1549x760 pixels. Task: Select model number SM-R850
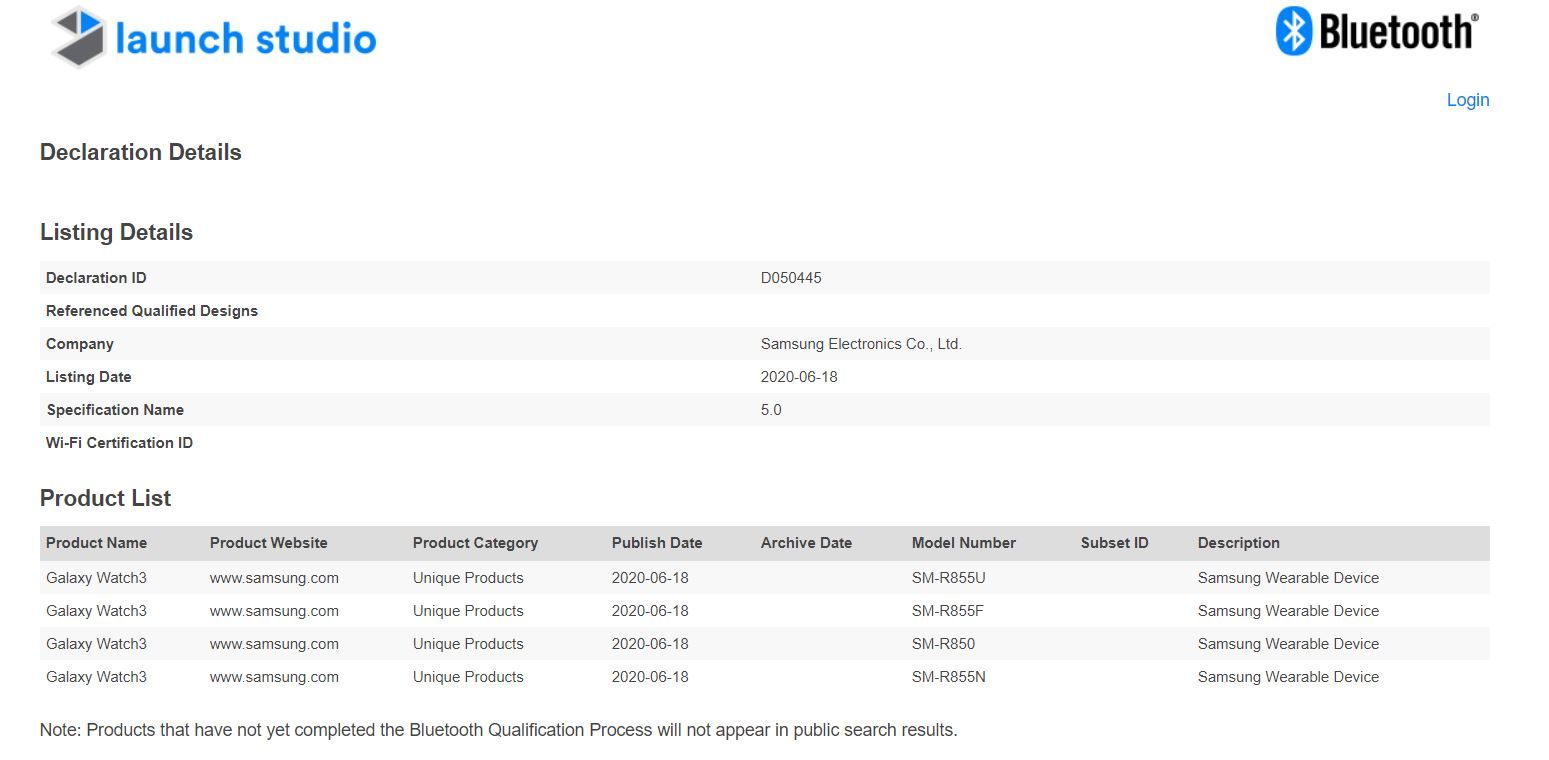(x=943, y=644)
